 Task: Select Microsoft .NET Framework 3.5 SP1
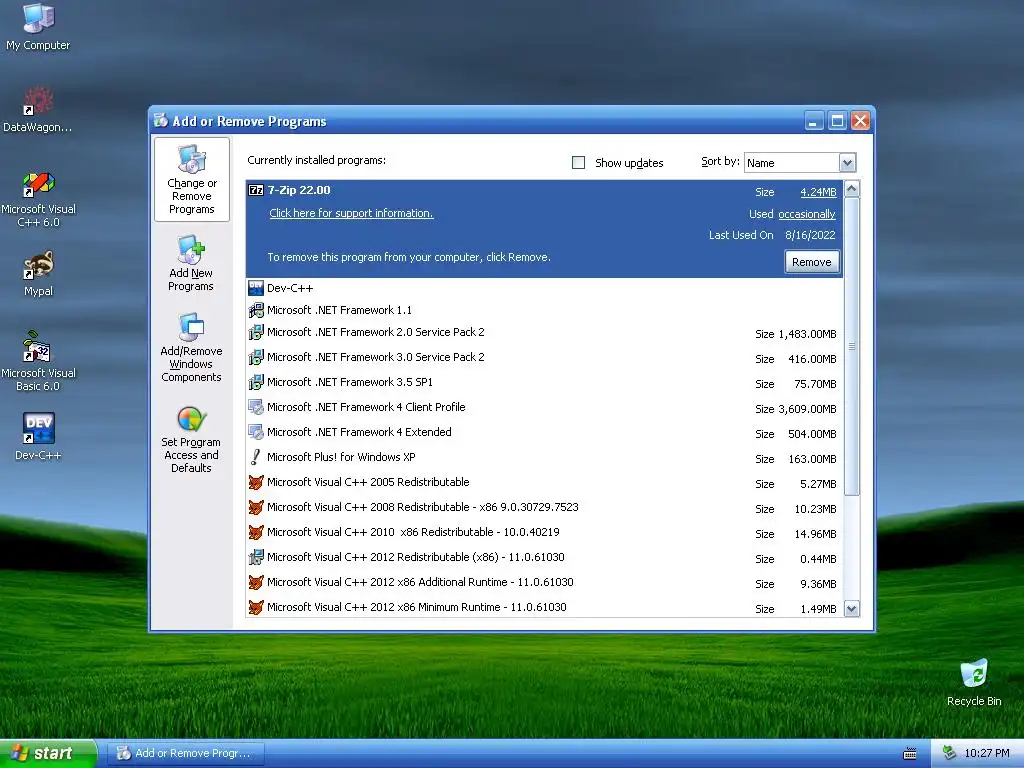545,382
